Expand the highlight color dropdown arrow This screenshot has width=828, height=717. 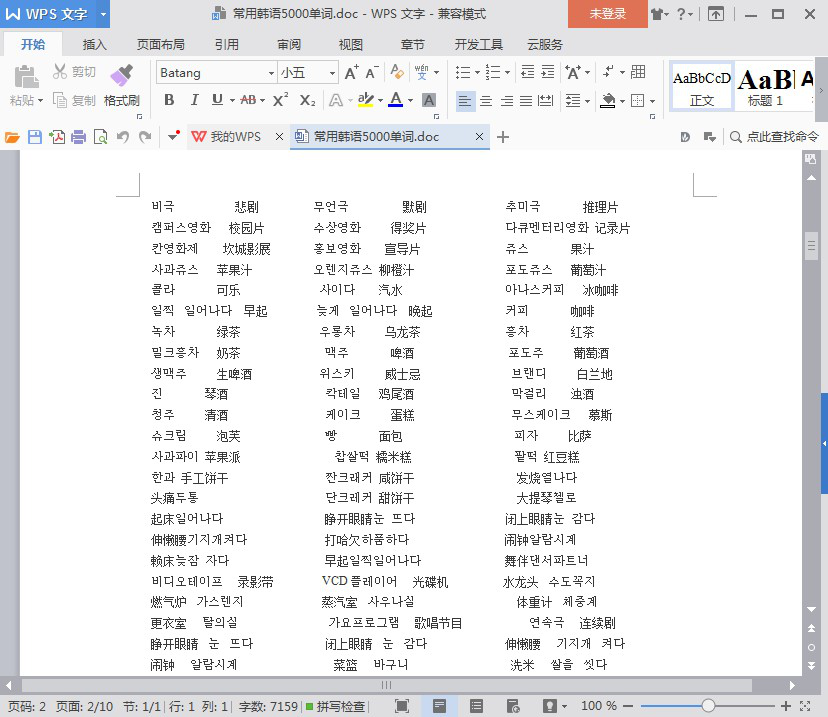pos(380,100)
